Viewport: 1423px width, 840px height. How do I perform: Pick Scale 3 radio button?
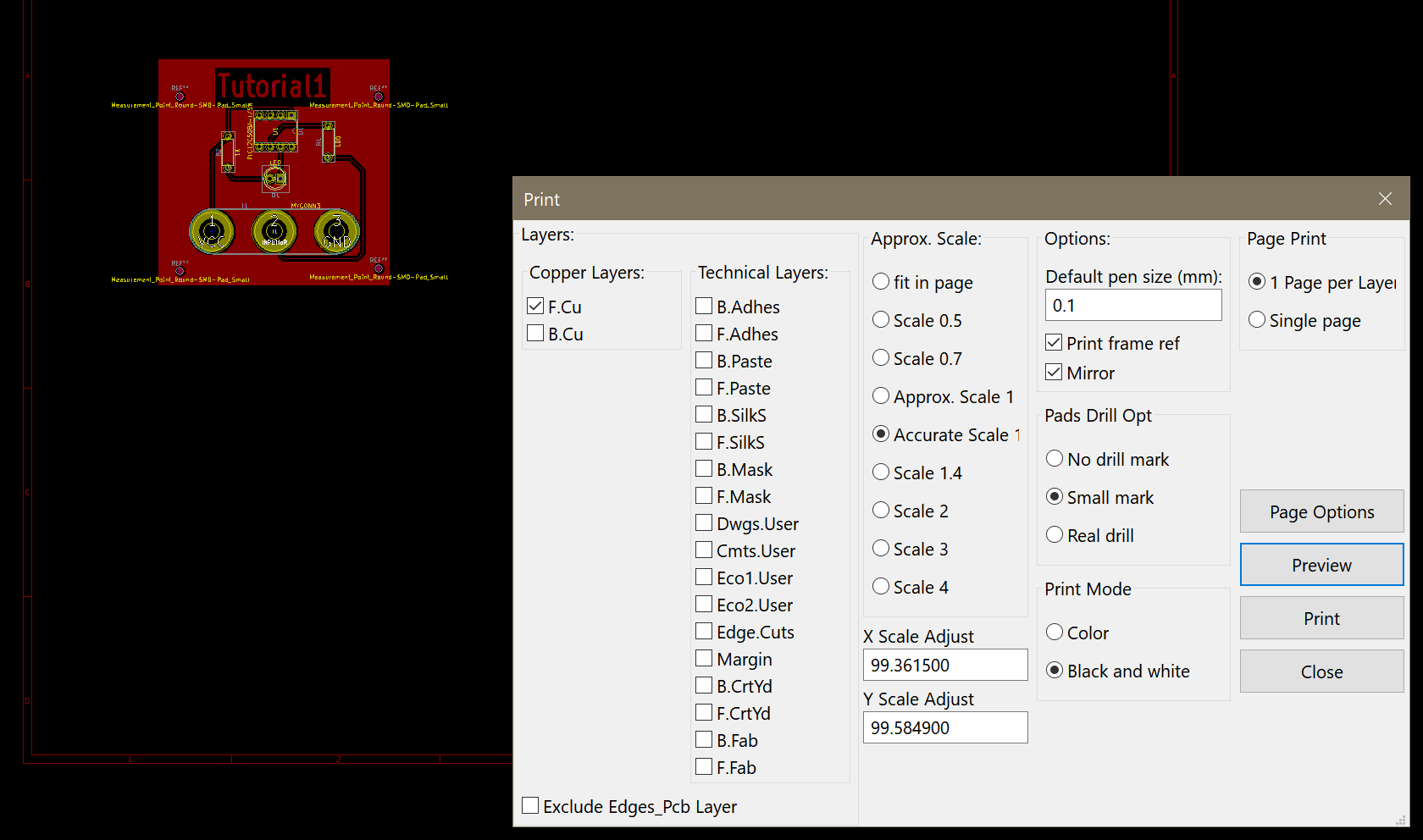pos(881,549)
